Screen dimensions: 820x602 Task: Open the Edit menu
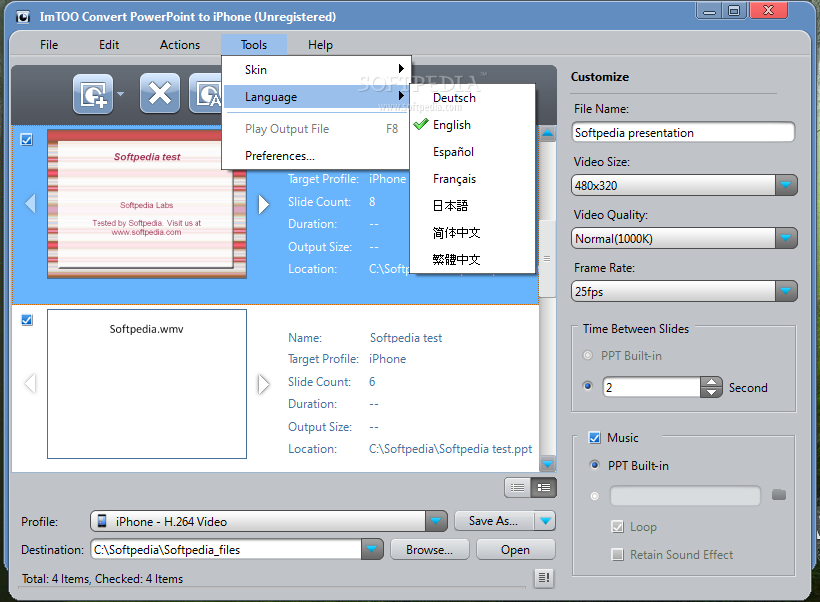pyautogui.click(x=109, y=45)
